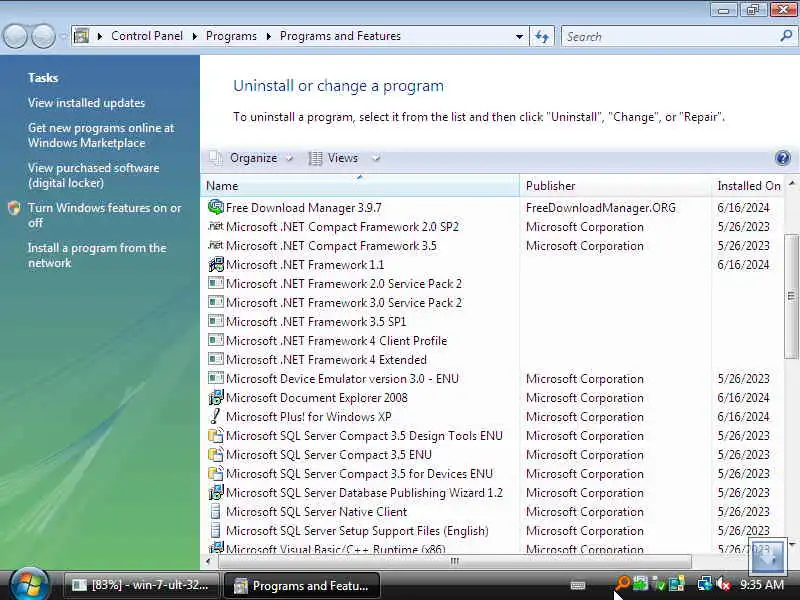Open the Views dropdown arrow

[376, 158]
